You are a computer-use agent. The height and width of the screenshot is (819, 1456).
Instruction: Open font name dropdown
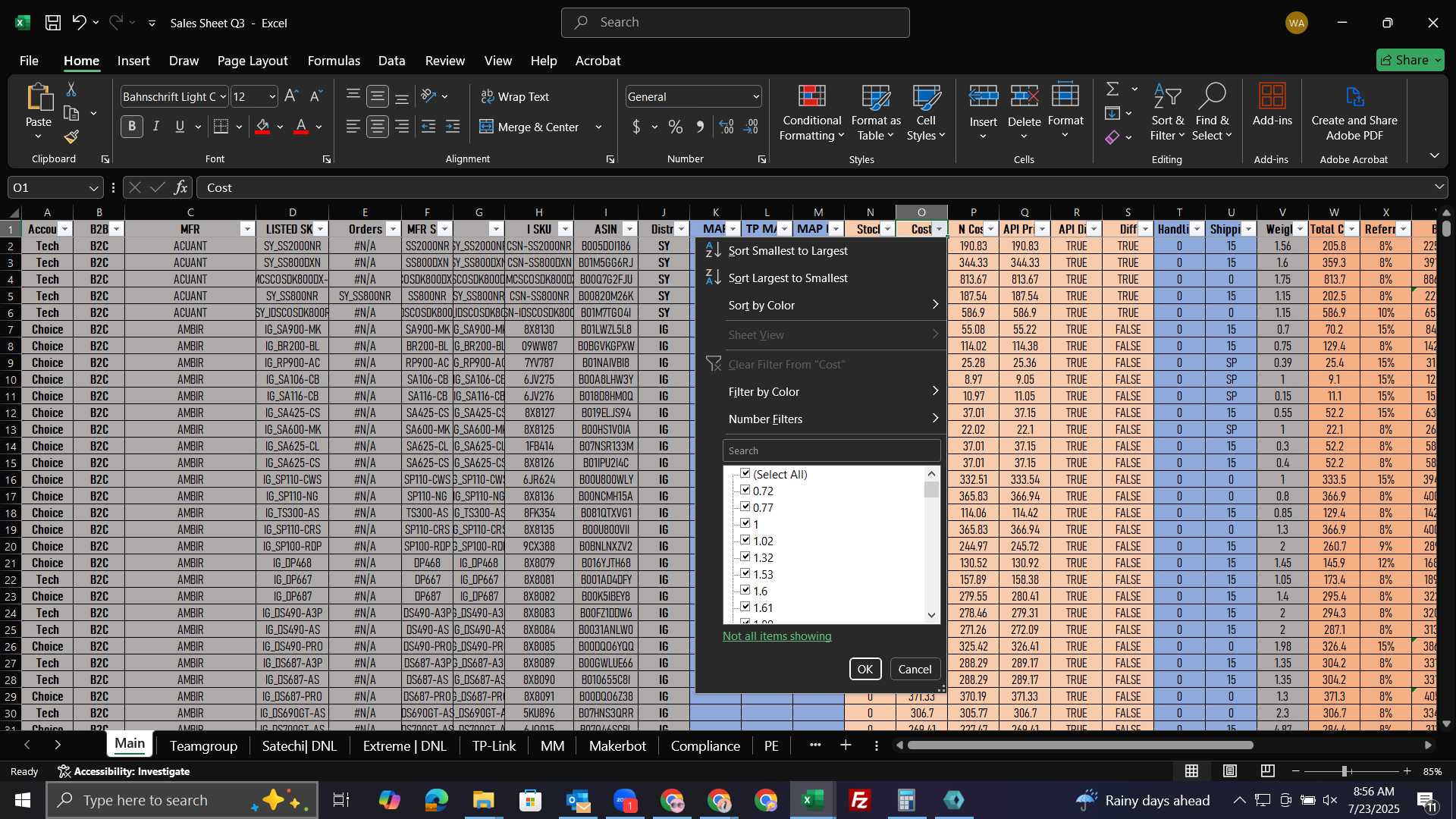(222, 96)
